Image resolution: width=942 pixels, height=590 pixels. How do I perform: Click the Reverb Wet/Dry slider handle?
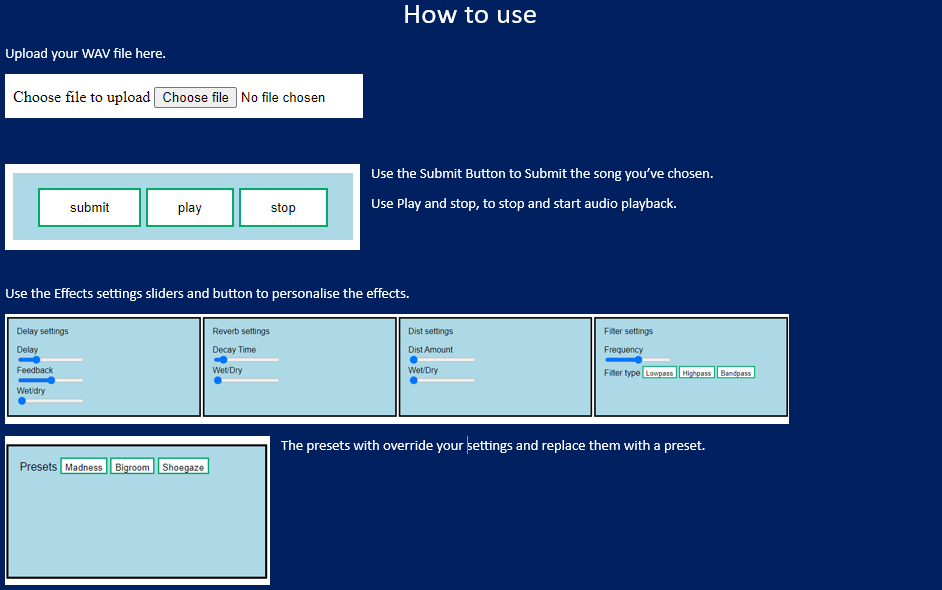tap(218, 380)
